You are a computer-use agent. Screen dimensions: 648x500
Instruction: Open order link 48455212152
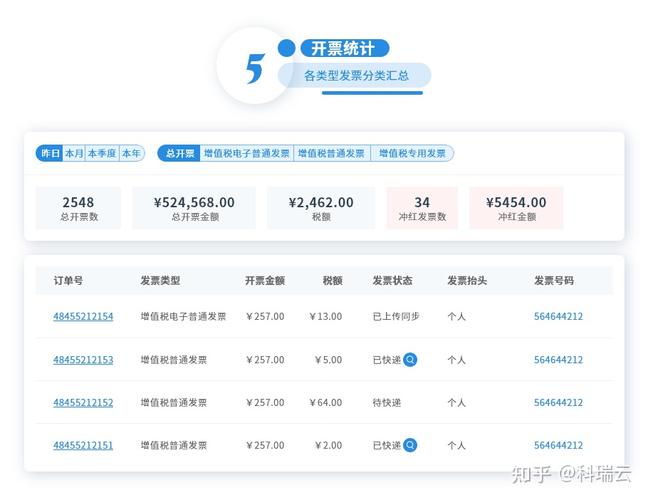point(83,402)
